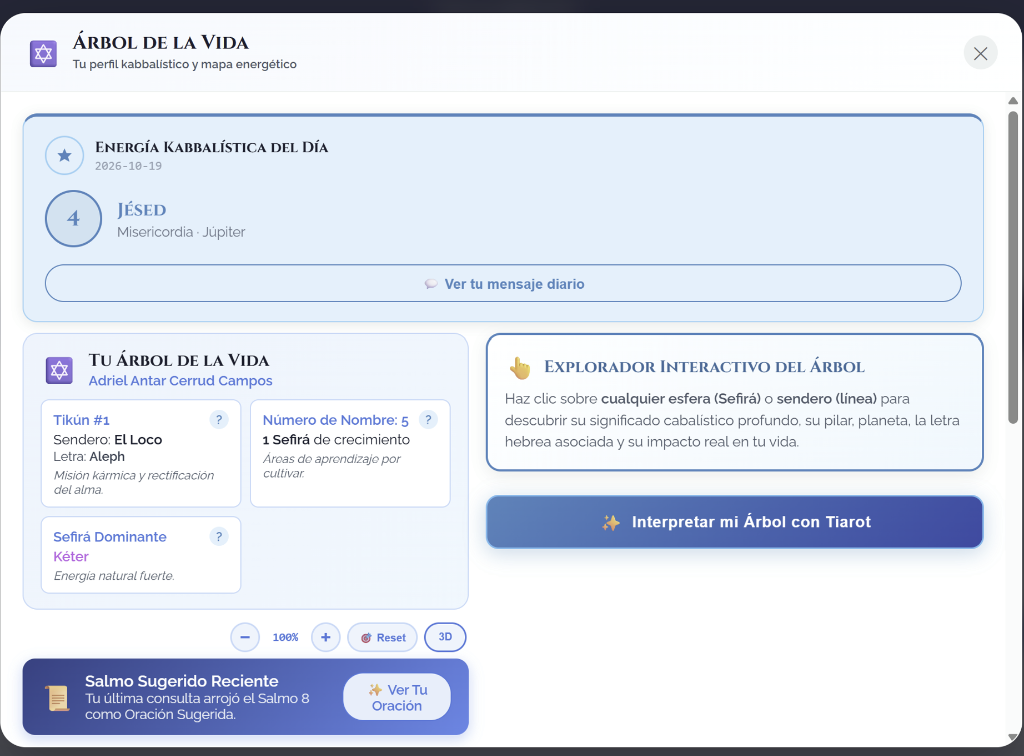The width and height of the screenshot is (1024, 756).
Task: Click Interpretar mi Árbol con Tiarot
Action: click(735, 522)
